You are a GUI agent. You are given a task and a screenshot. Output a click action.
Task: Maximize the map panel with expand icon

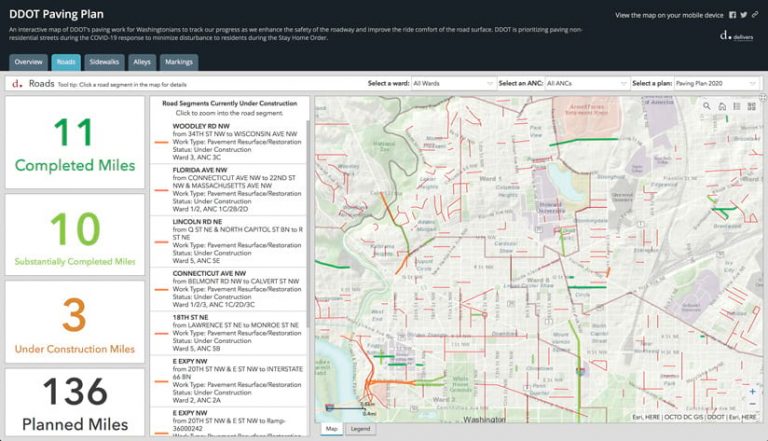coord(764,98)
